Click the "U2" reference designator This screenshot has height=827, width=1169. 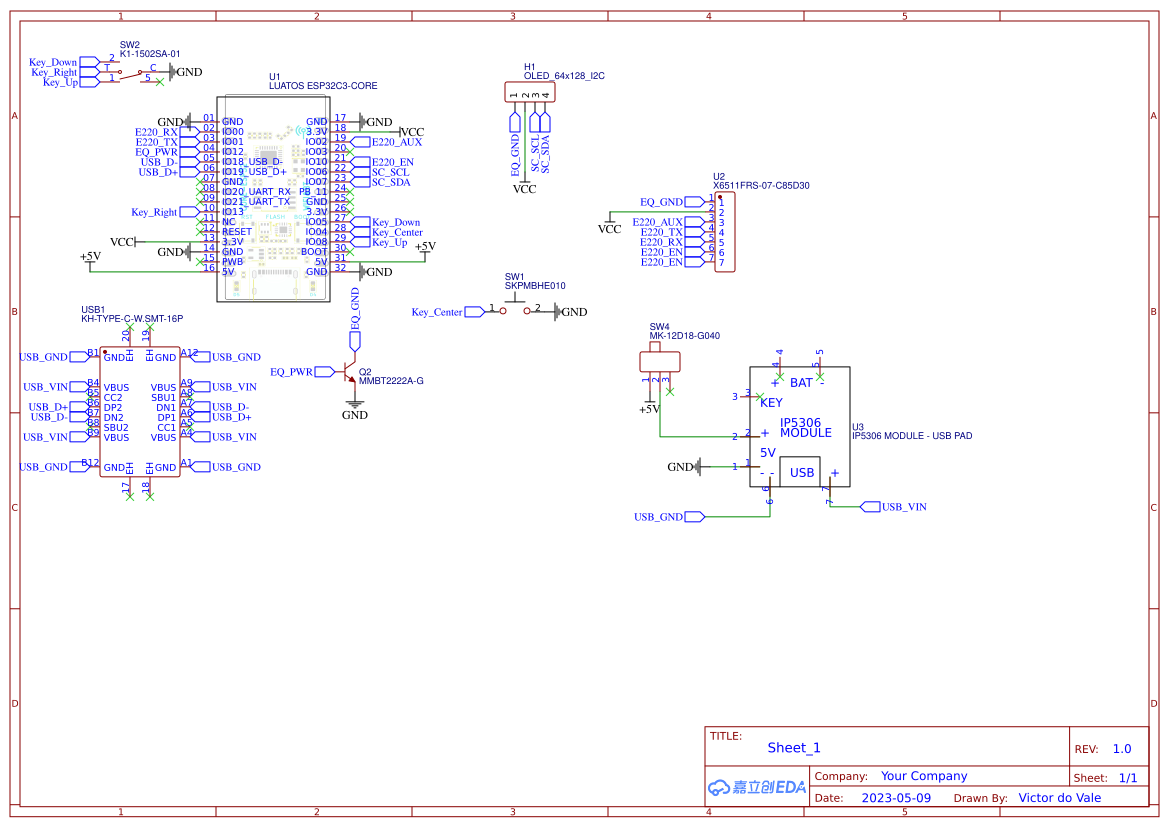(x=719, y=177)
